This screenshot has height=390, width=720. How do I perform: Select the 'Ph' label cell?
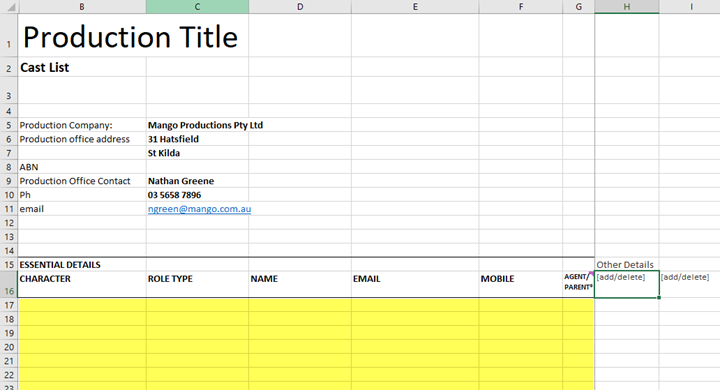(82, 195)
